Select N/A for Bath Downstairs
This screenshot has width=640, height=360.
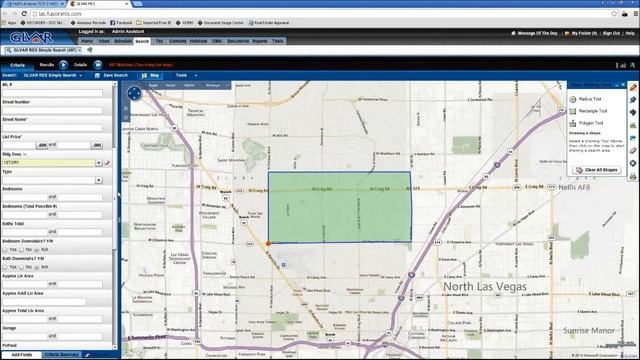36,267
